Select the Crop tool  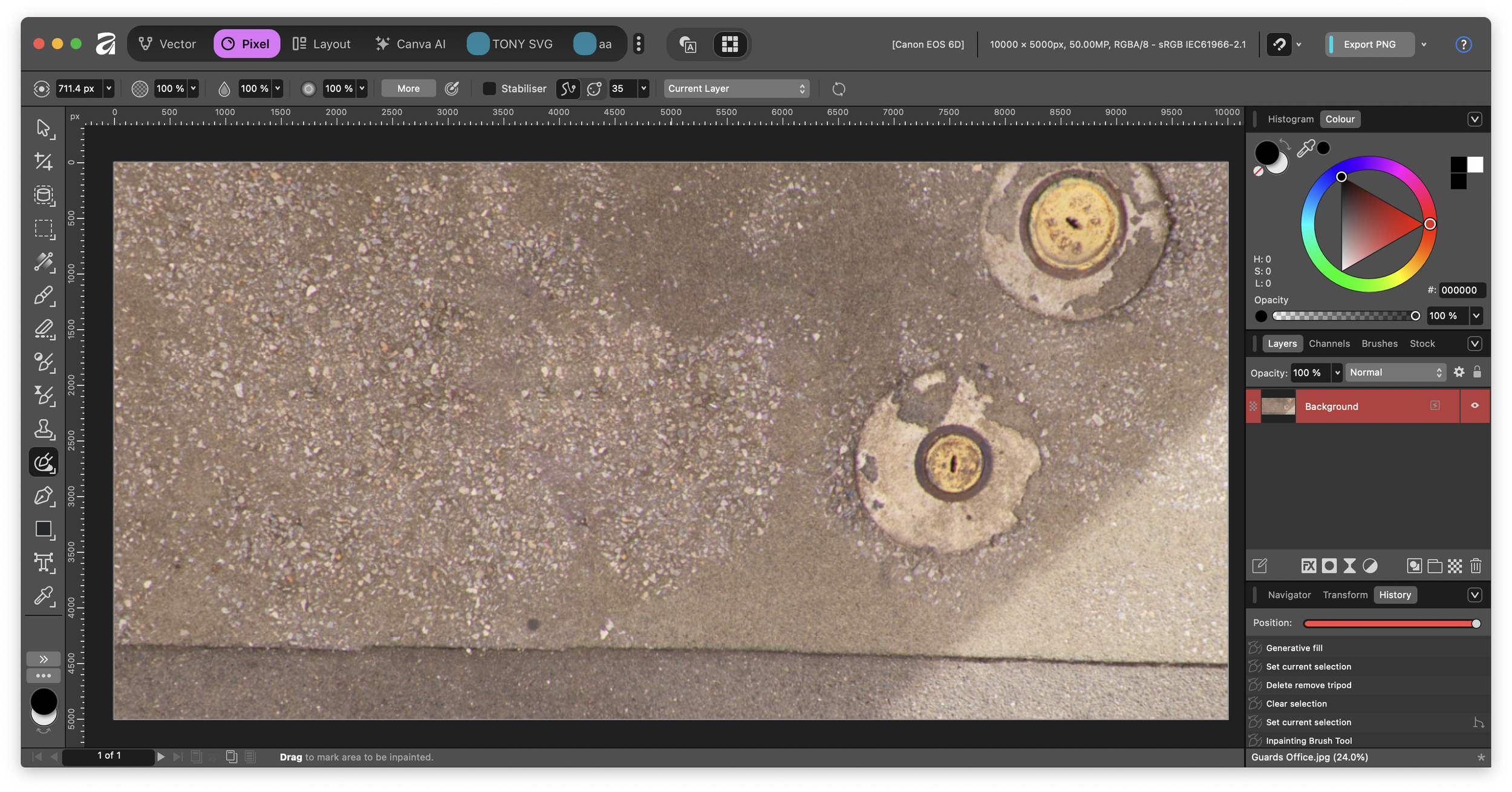click(43, 162)
